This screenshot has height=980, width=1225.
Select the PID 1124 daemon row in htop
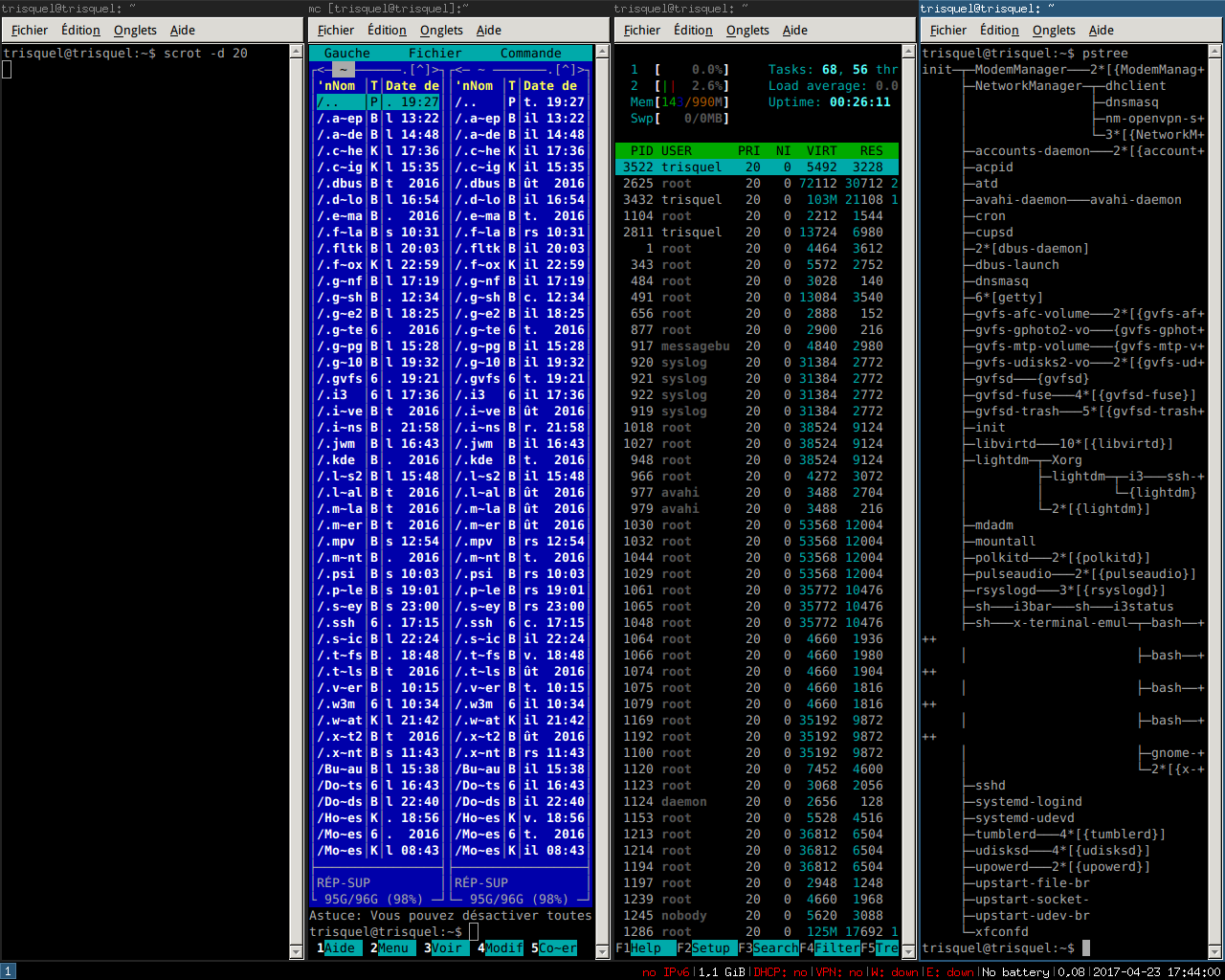point(757,802)
